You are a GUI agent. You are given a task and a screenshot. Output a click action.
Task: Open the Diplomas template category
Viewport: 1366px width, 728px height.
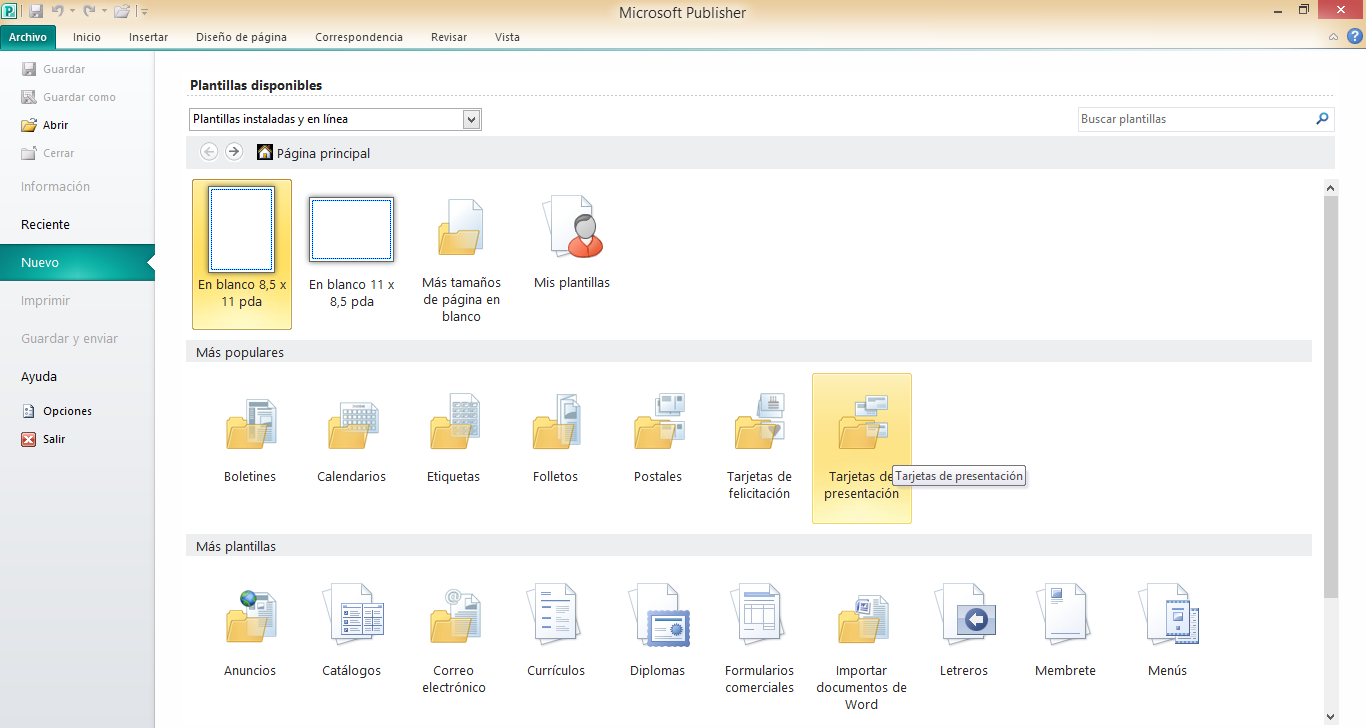point(658,632)
